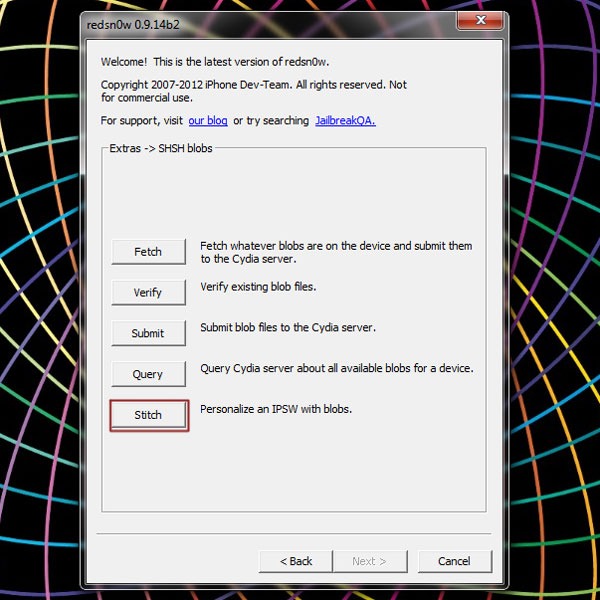Open the JailbreakQA link
This screenshot has width=600, height=600.
pos(345,121)
